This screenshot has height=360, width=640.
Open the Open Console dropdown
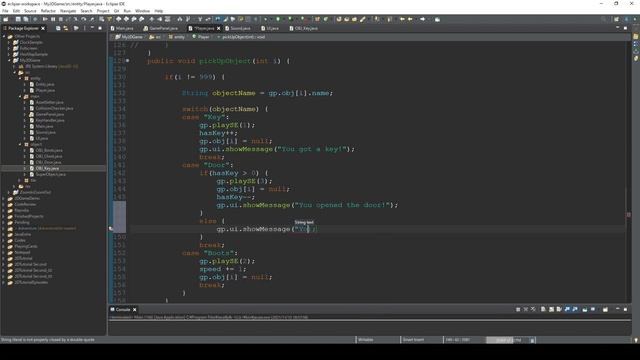606,309
